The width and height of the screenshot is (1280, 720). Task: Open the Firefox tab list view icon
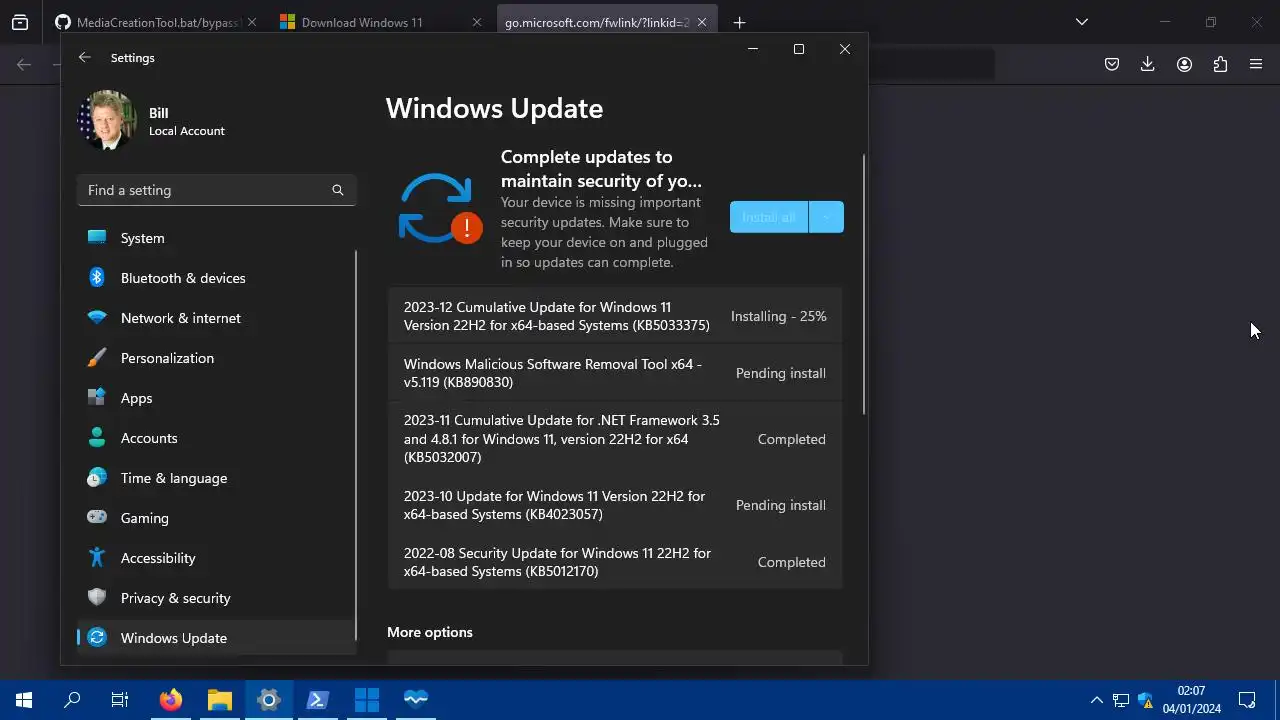(20, 22)
